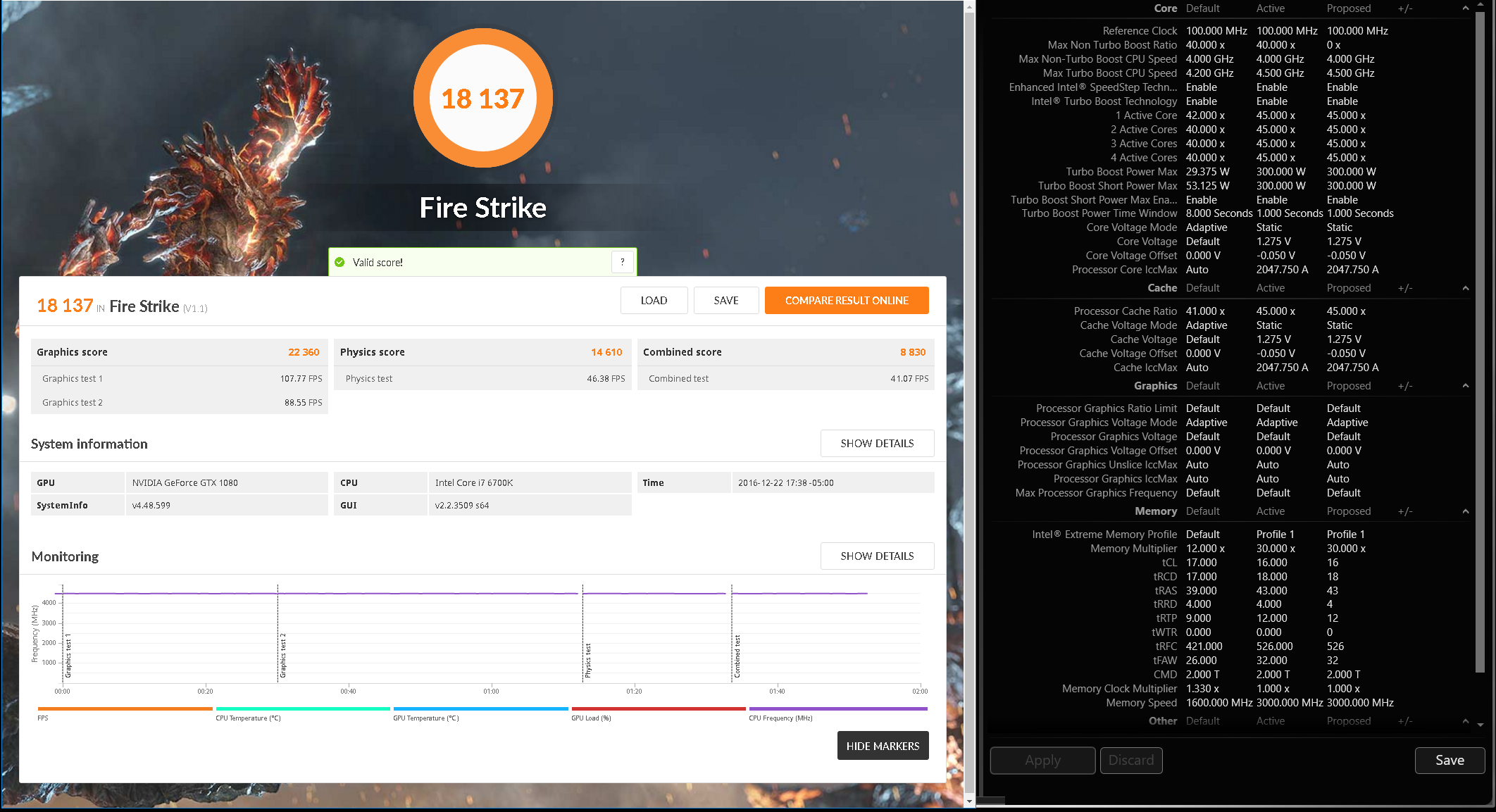
Task: Click the 3DMark window scrollbar up arrow
Action: pyautogui.click(x=970, y=8)
